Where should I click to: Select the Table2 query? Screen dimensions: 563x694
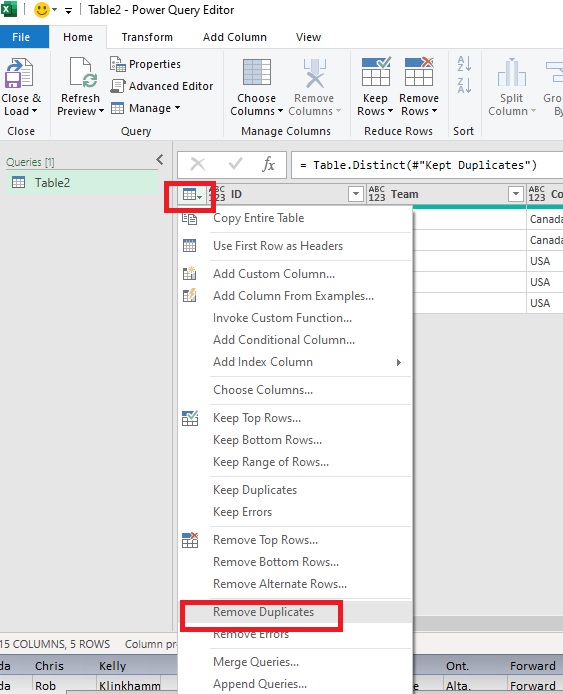point(82,183)
